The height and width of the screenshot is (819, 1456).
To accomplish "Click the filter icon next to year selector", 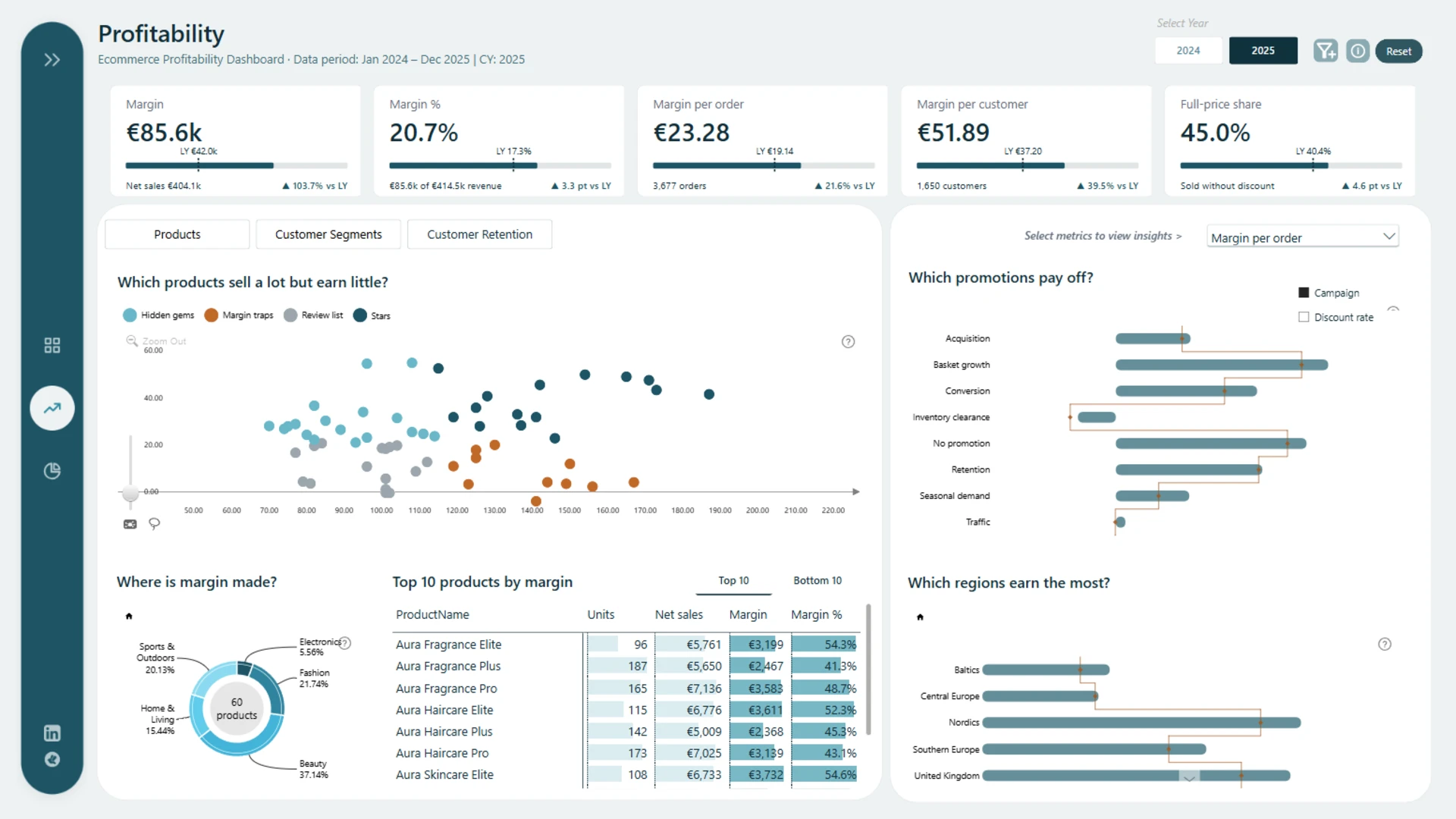I will (1326, 51).
